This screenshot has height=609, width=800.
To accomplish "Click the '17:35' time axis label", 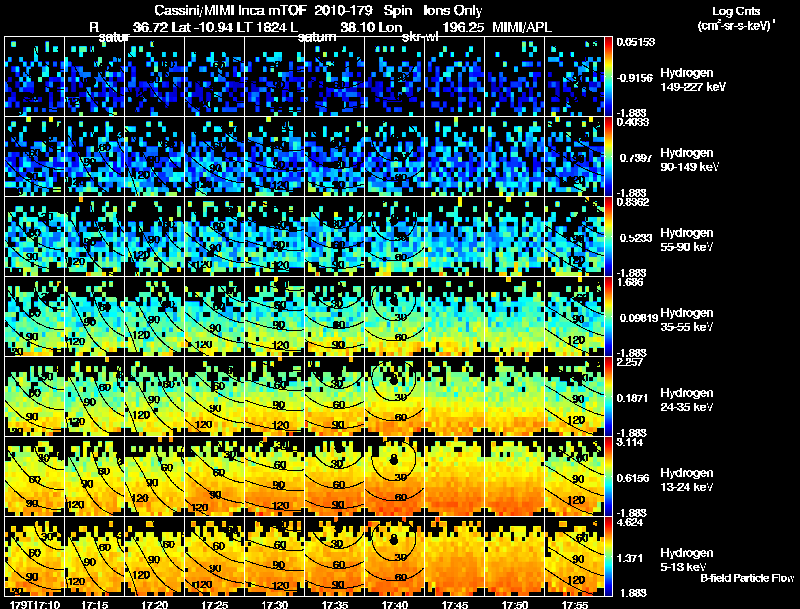I will 335,604.
